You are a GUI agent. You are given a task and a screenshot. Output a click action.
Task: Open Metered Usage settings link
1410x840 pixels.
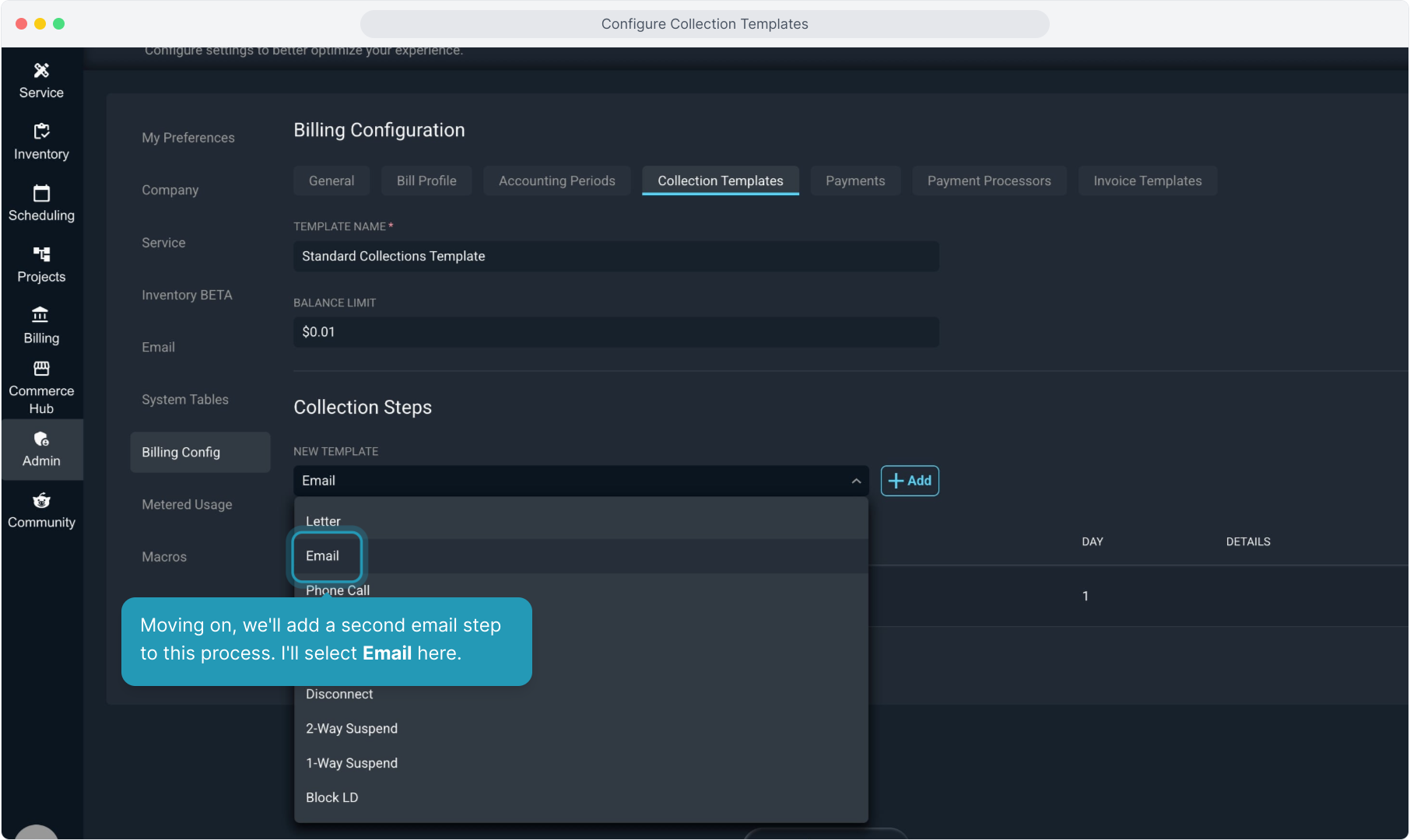tap(187, 505)
